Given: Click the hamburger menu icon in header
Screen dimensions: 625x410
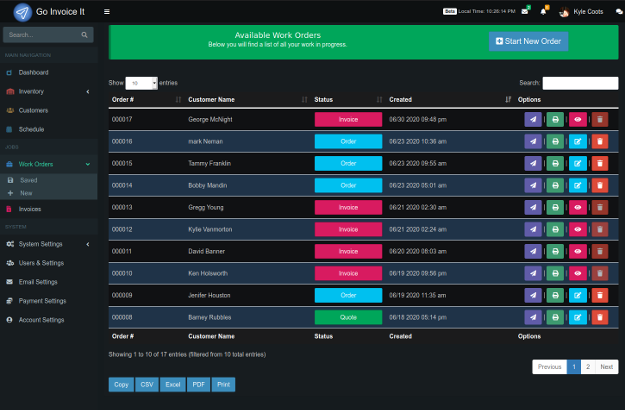Looking at the screenshot, I should [x=107, y=12].
